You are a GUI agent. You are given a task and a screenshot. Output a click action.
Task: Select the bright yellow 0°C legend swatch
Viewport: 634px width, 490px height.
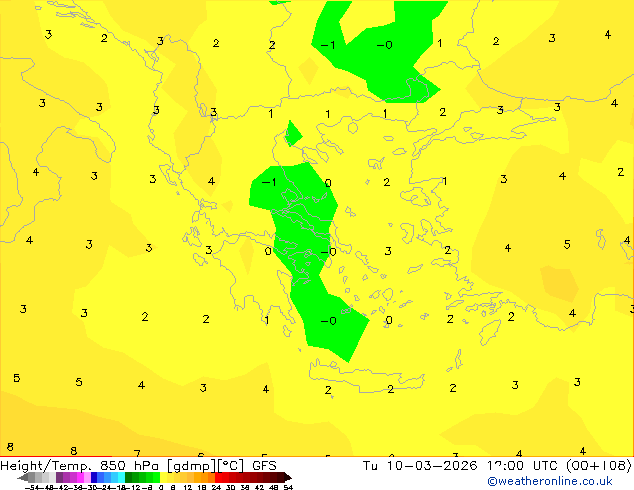coord(163,477)
